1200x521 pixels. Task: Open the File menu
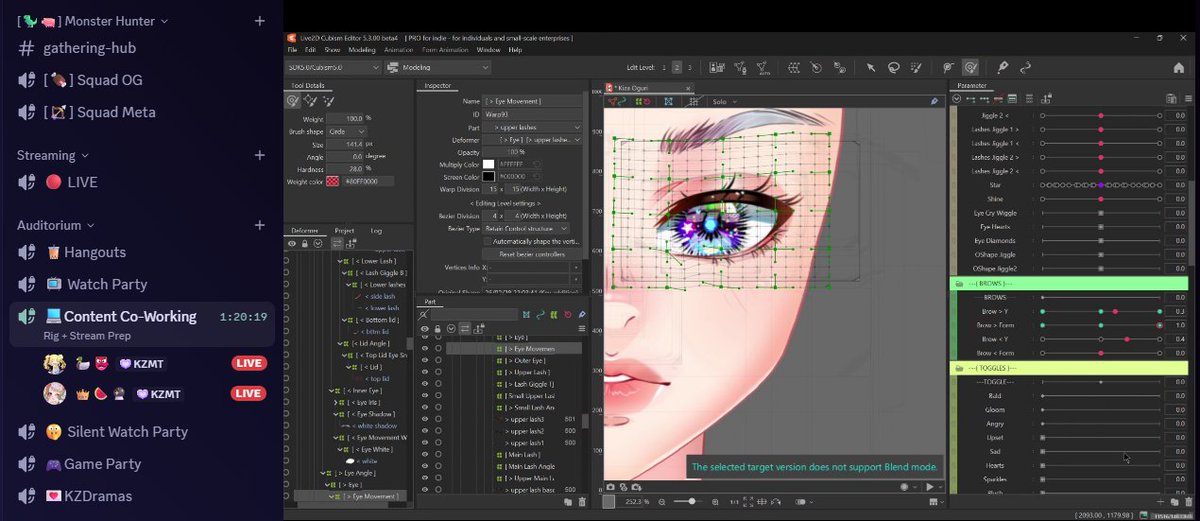coord(293,49)
